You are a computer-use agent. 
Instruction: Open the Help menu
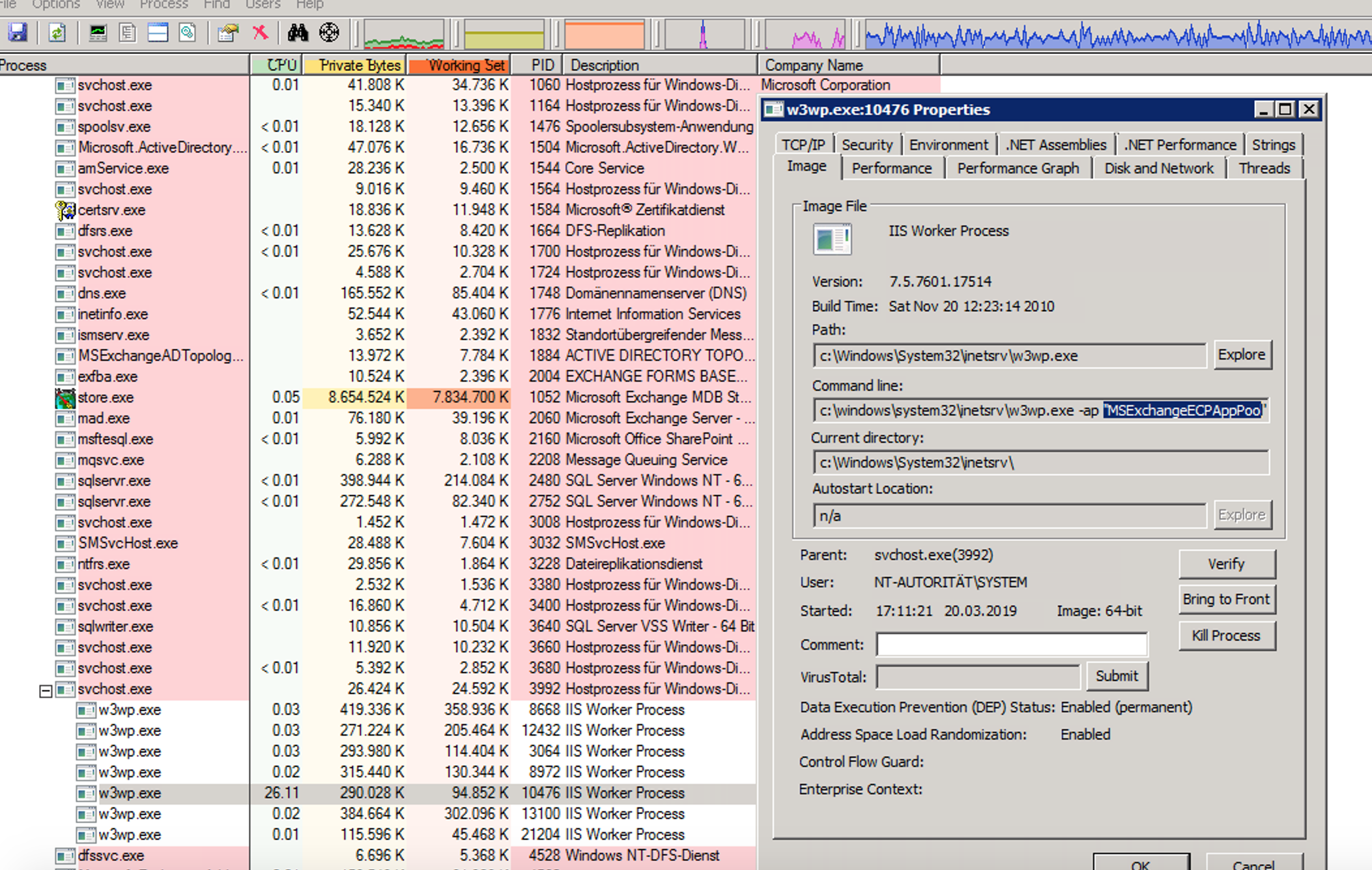click(x=310, y=5)
